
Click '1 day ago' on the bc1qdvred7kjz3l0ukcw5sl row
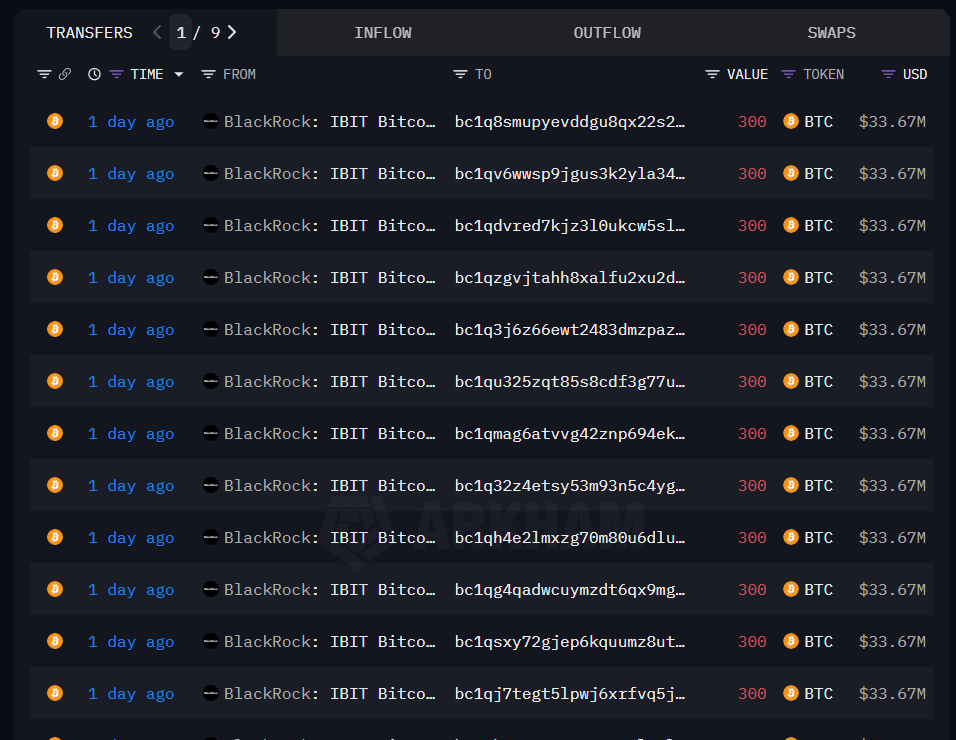[131, 226]
